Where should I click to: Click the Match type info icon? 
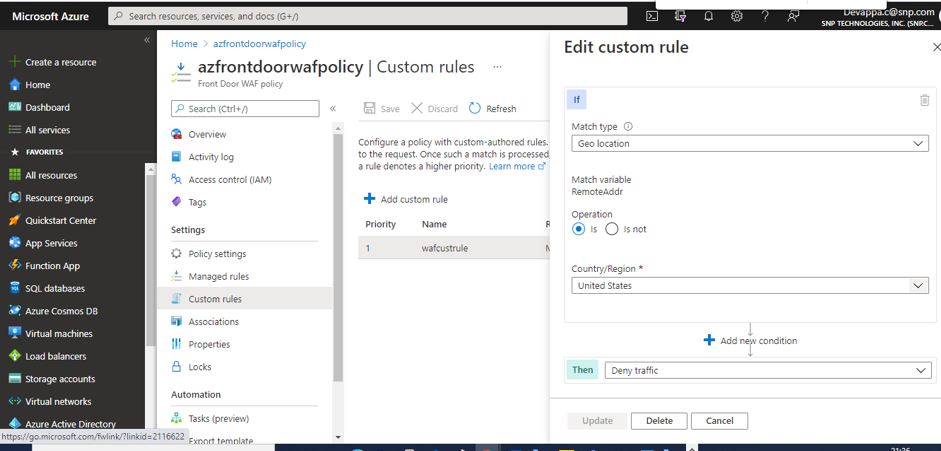[628, 127]
